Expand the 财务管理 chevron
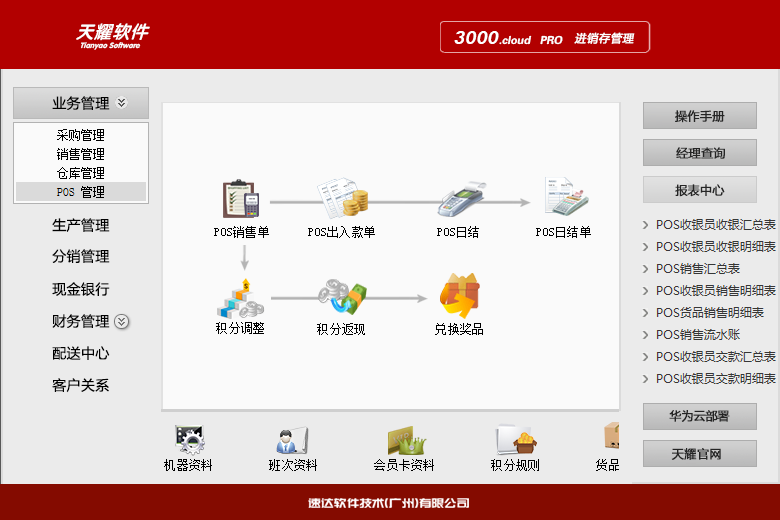This screenshot has width=780, height=520. click(121, 321)
